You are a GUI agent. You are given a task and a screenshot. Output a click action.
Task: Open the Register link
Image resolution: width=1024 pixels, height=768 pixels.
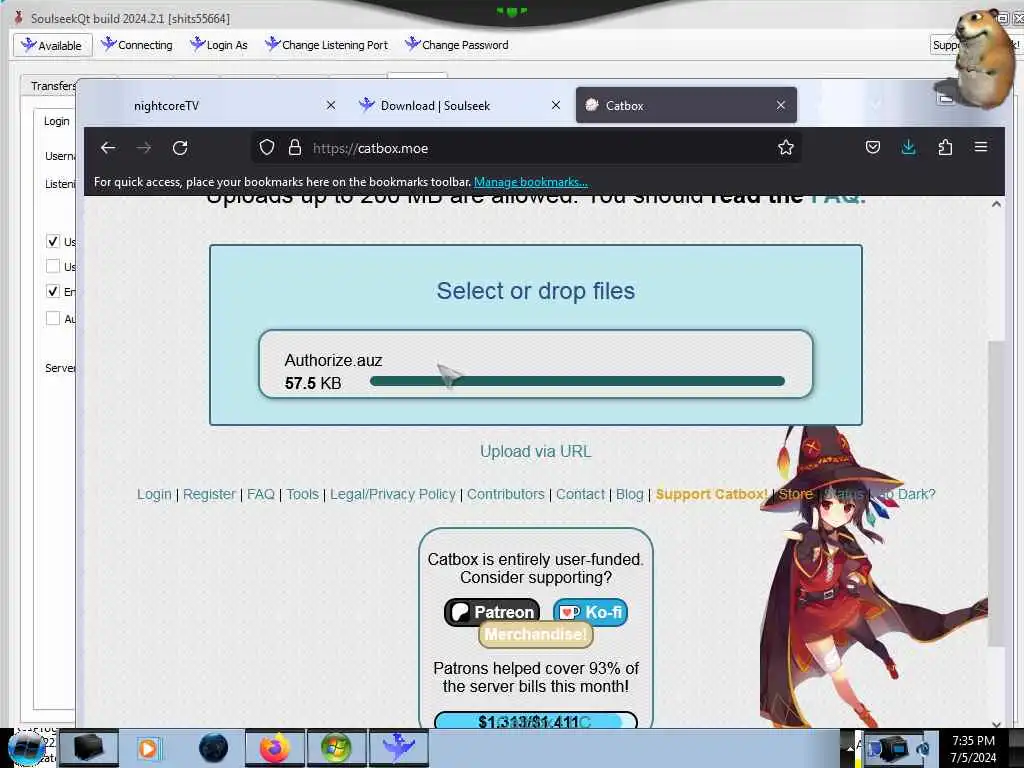[x=209, y=494]
